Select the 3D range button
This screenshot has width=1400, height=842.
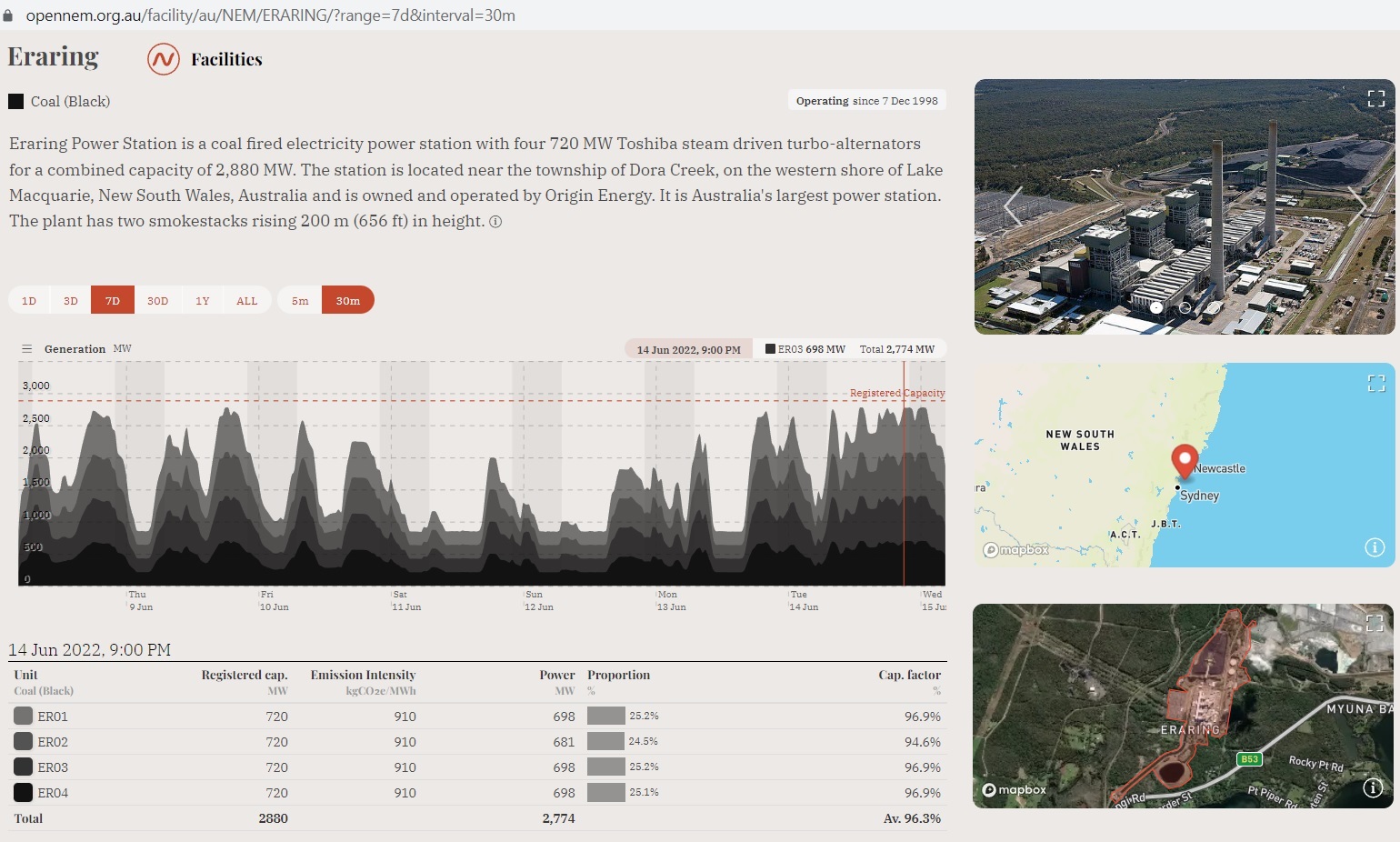(71, 300)
